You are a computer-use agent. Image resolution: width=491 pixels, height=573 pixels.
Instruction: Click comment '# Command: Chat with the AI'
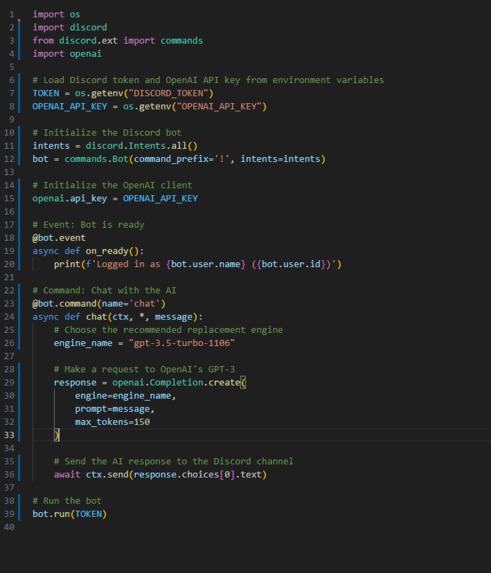tap(104, 291)
